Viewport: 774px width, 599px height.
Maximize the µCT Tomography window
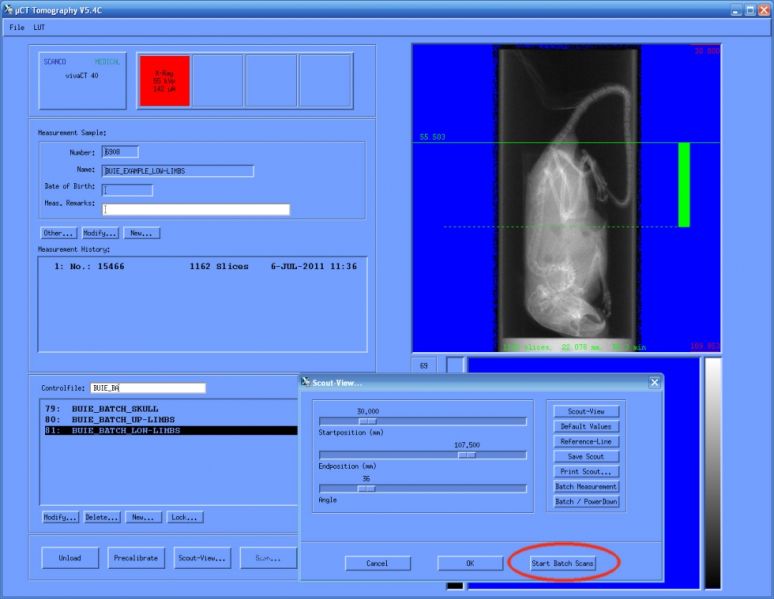point(750,10)
